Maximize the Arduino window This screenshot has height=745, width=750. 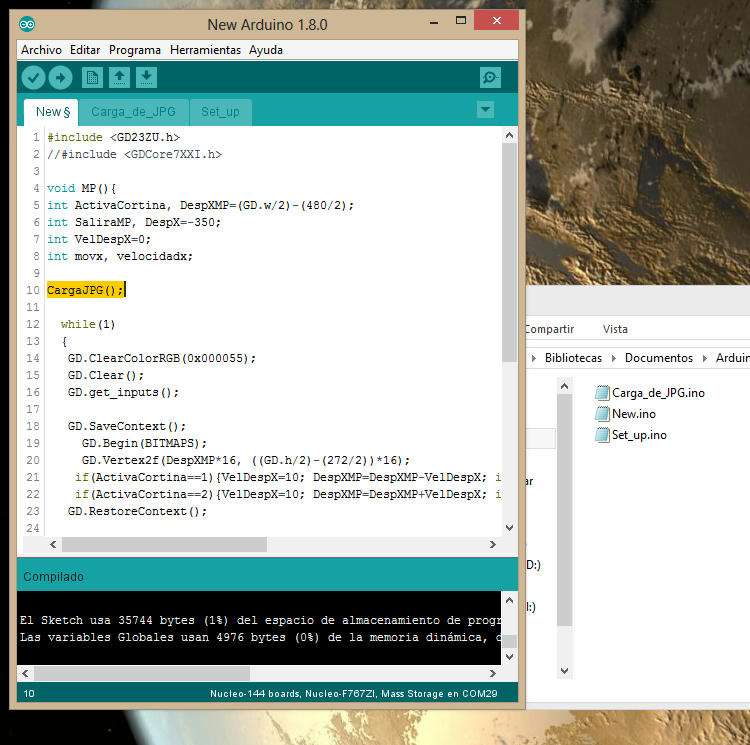point(461,21)
